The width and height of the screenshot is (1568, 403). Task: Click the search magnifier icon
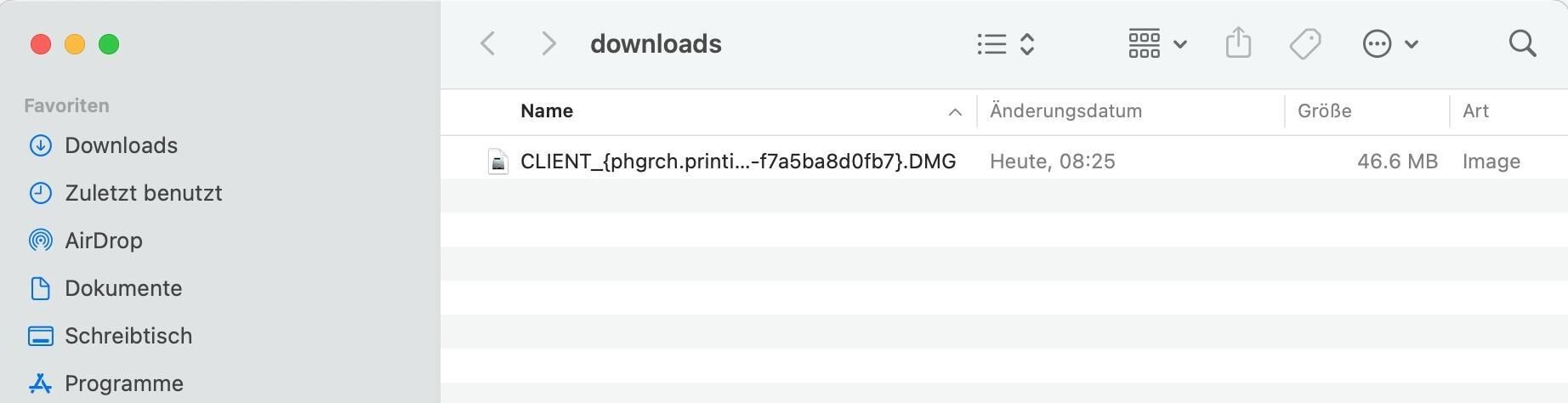pos(1522,43)
